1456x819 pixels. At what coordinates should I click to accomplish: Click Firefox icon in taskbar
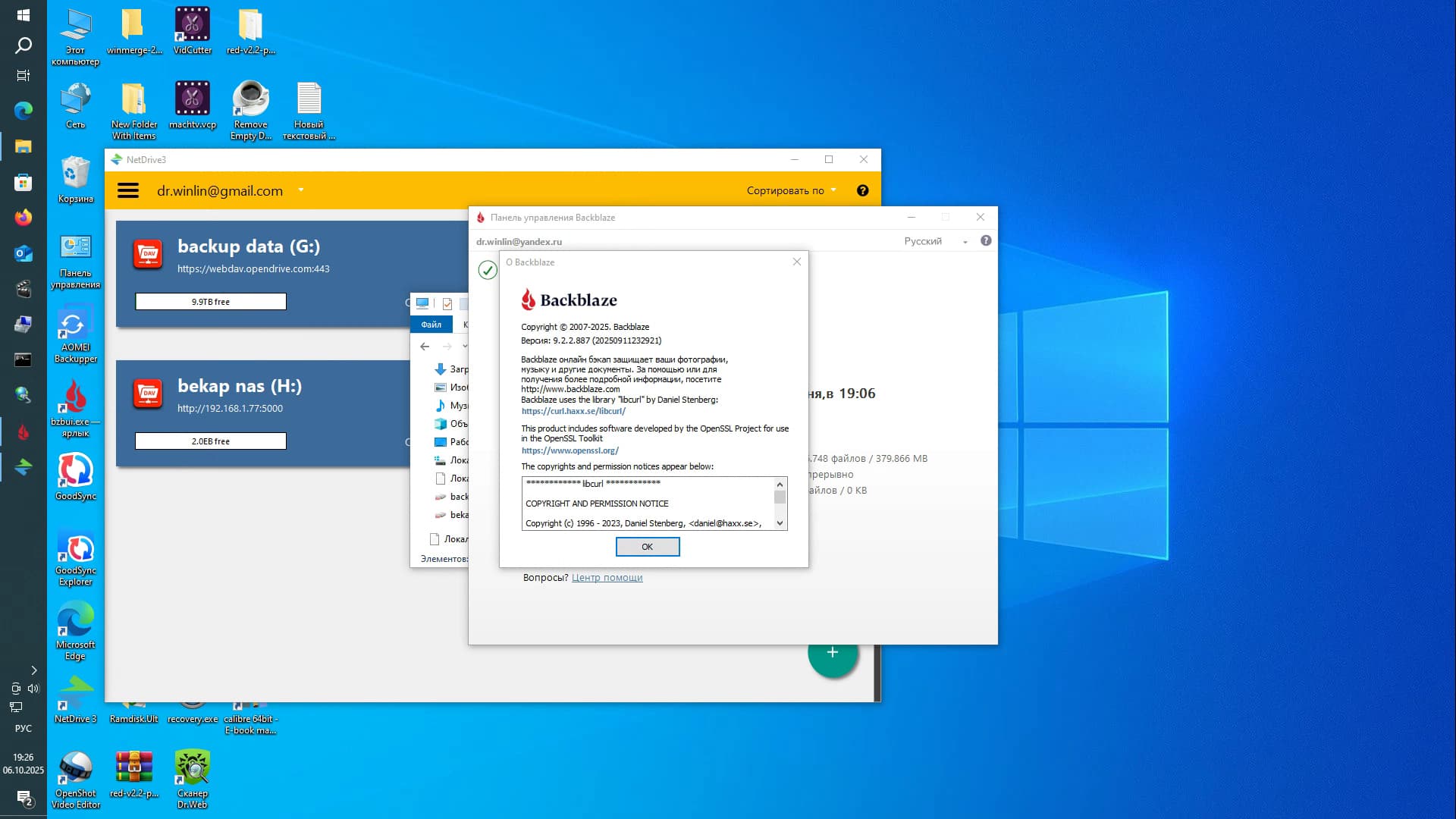coord(23,218)
